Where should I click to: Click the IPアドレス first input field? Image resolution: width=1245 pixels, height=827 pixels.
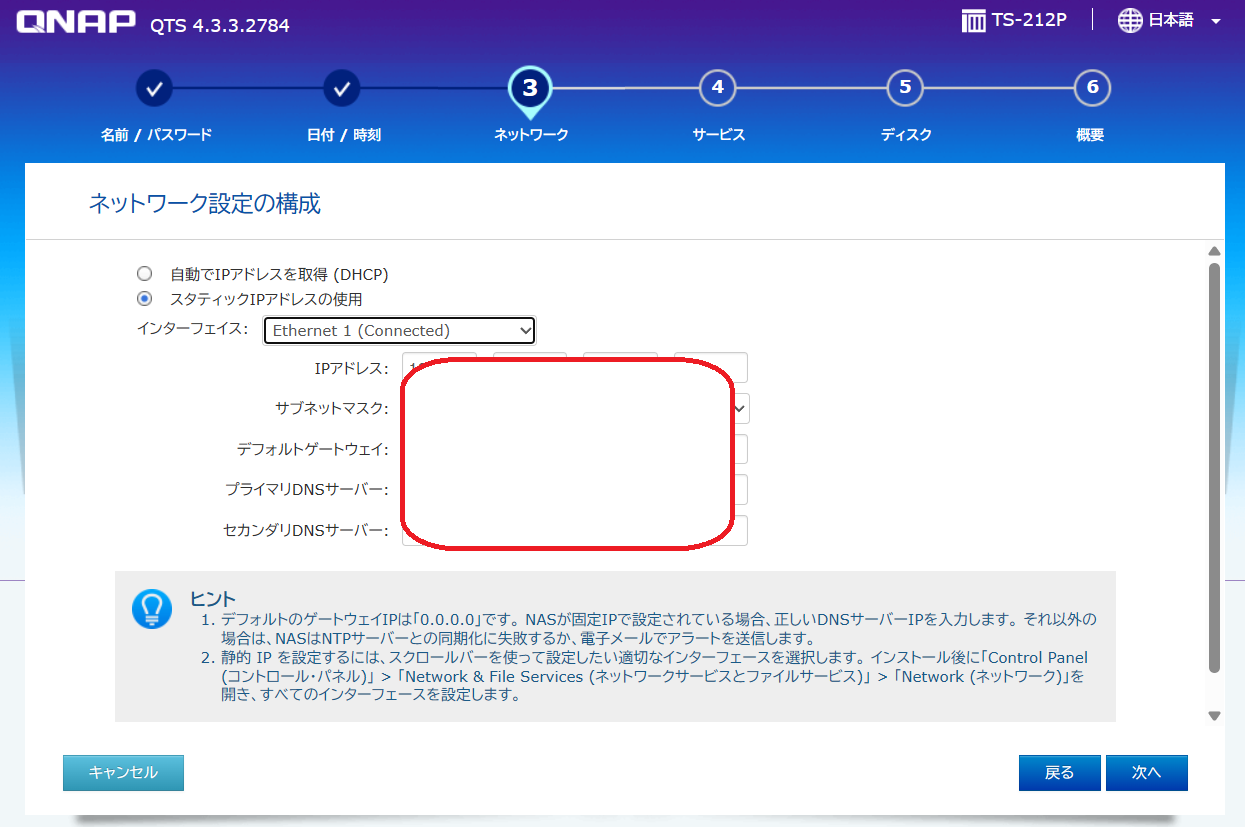440,367
